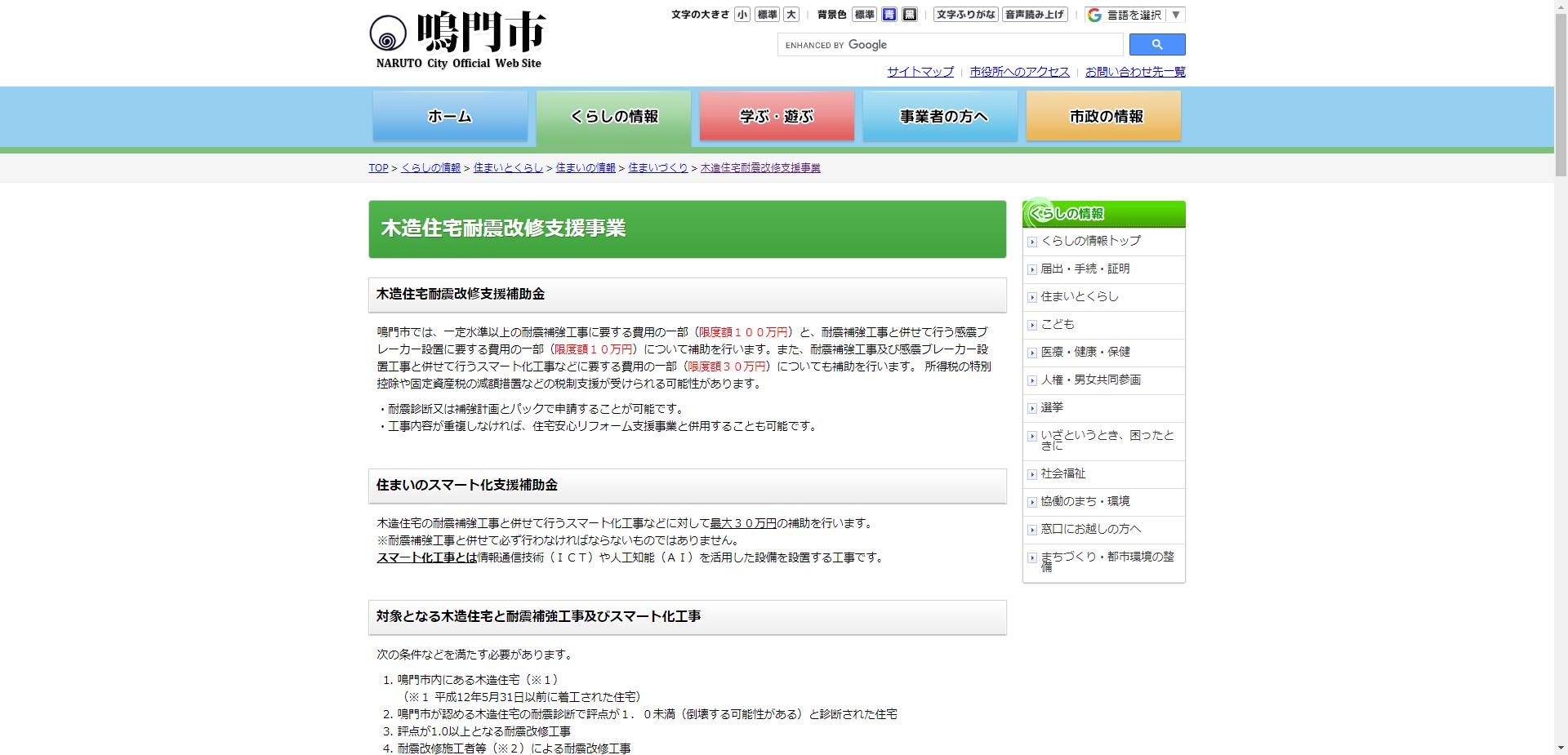Expand the 医療・健康・保健 sidebar category
Image resolution: width=1568 pixels, height=755 pixels.
1086,353
